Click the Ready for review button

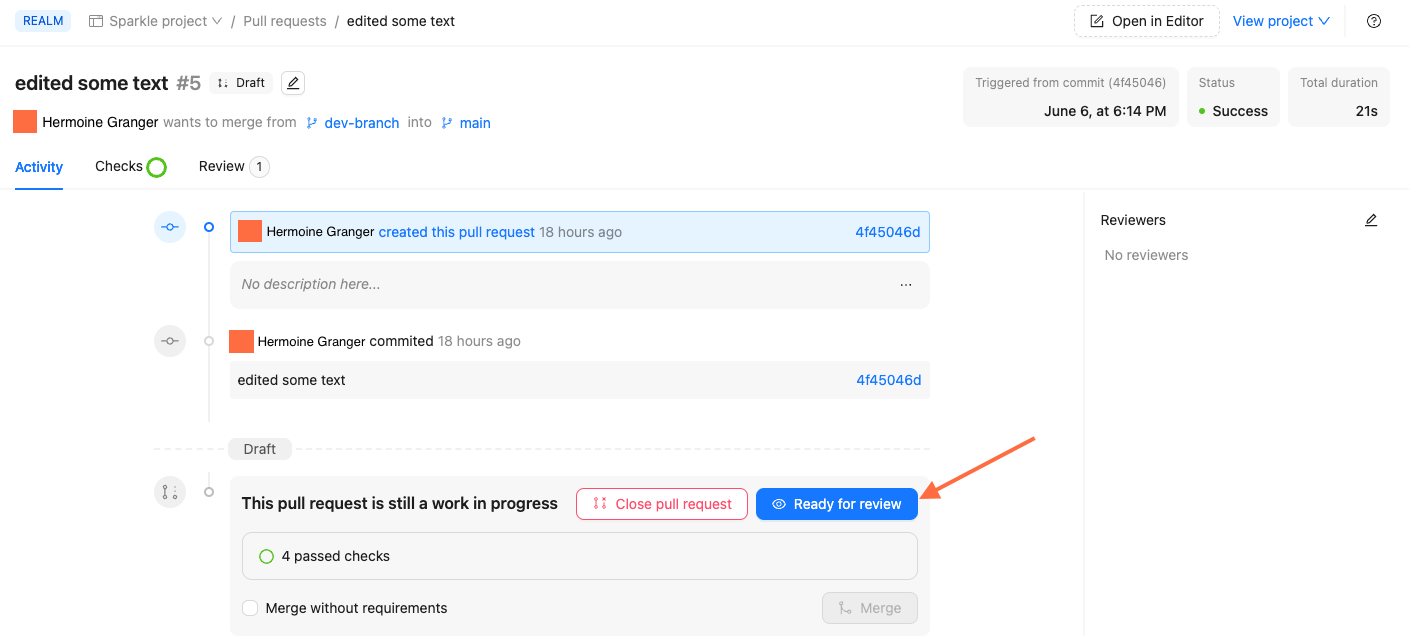(x=836, y=504)
